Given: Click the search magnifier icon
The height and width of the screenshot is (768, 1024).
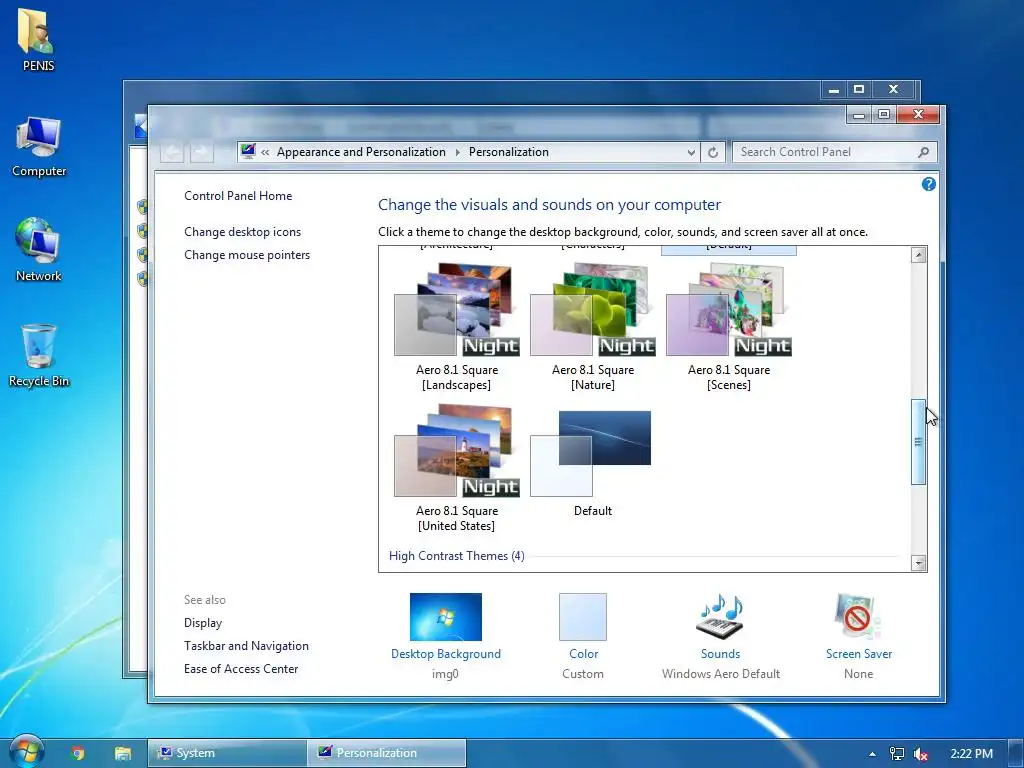Looking at the screenshot, I should [x=923, y=152].
